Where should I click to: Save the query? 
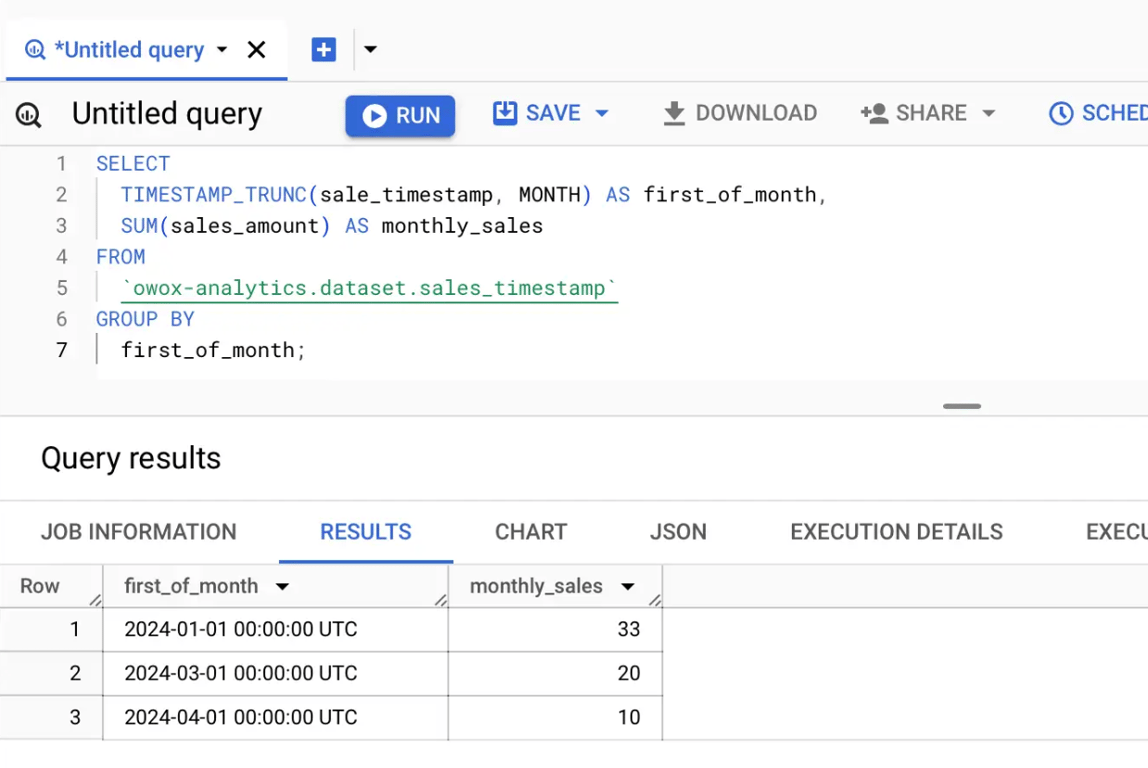537,113
